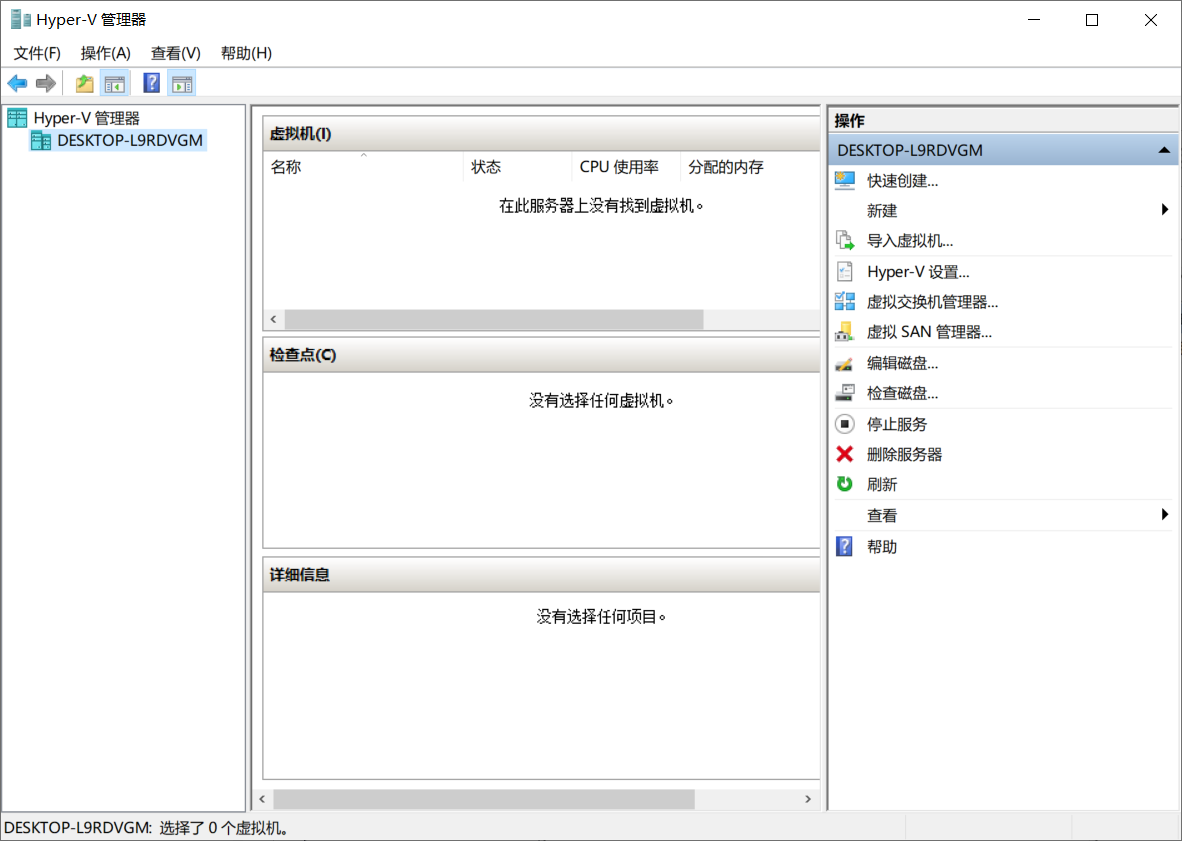
Task: Click left arrow of center pane bottom scrollbar
Action: pyautogui.click(x=262, y=799)
